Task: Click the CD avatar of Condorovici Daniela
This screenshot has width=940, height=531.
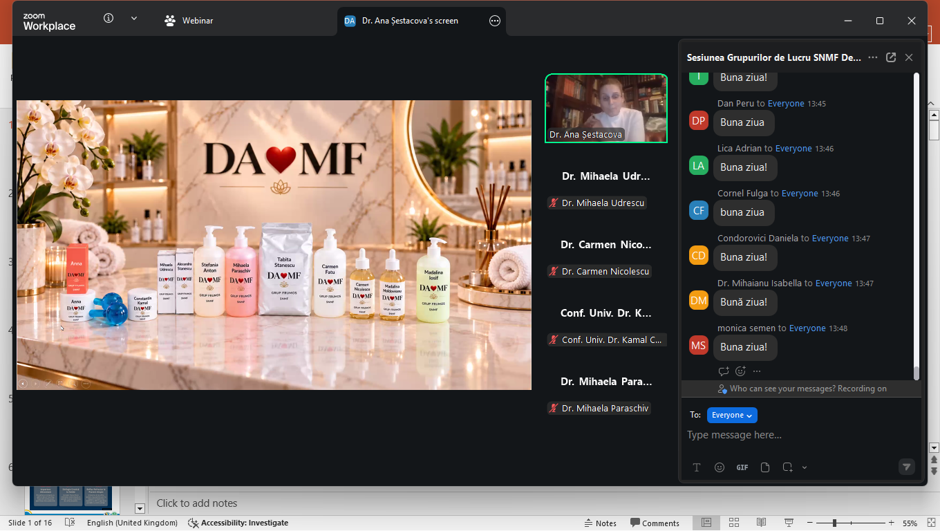Action: pyautogui.click(x=698, y=255)
